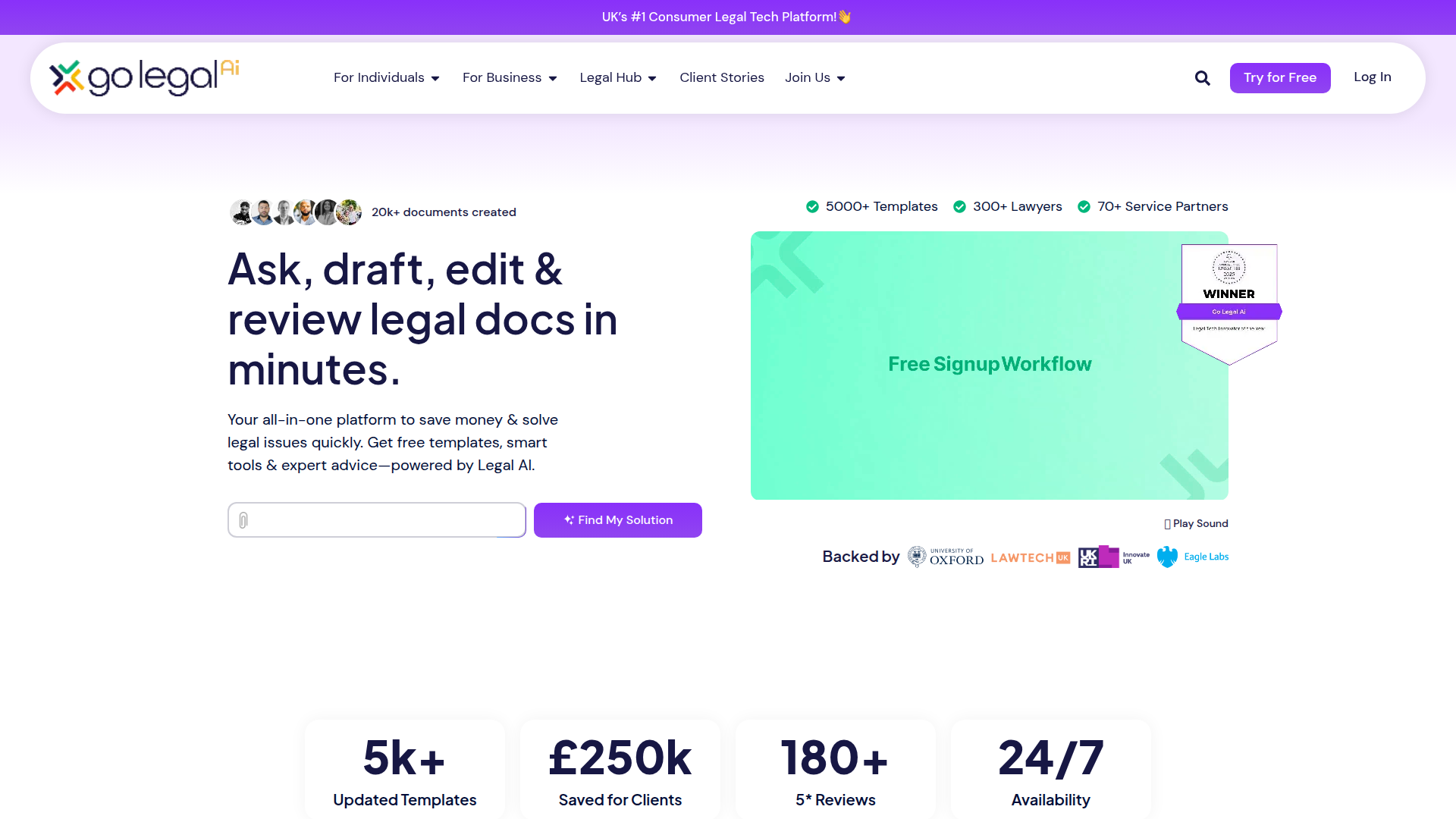Expand the For Individuals dropdown
The image size is (1456, 819).
(386, 77)
